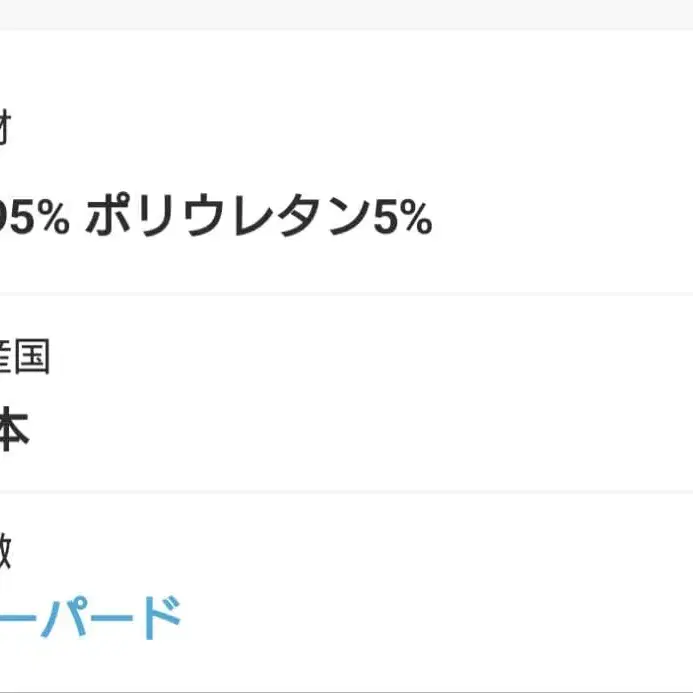Click the 95% value in material row
The width and height of the screenshot is (693, 693).
point(35,219)
